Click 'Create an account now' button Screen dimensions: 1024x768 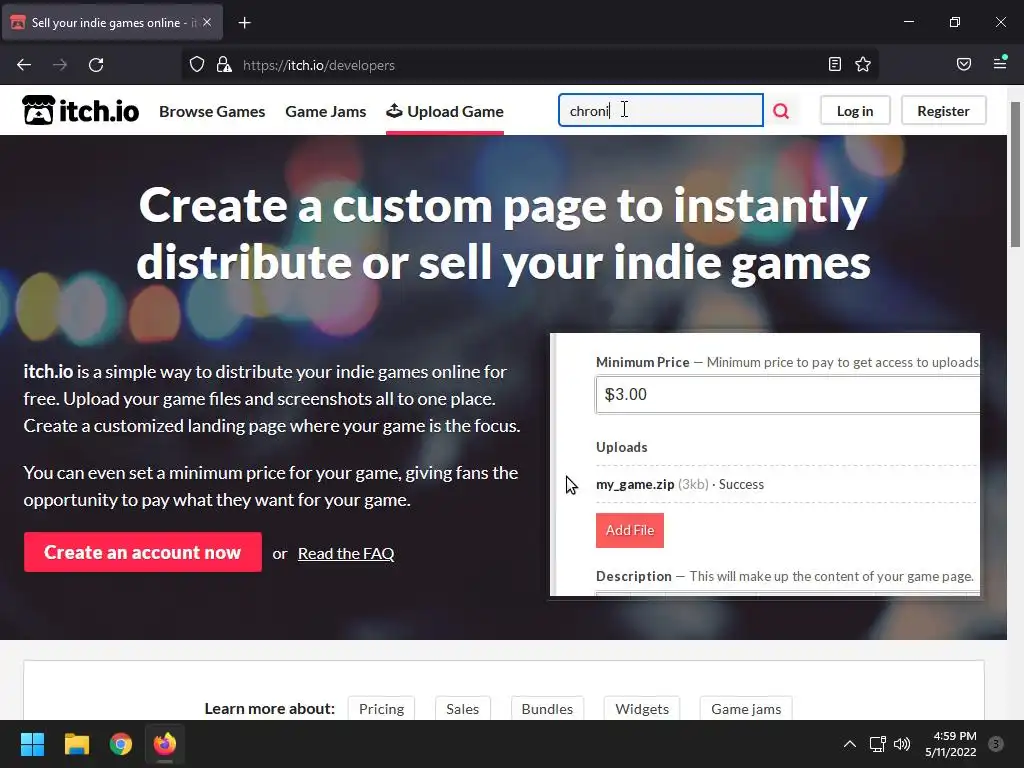(x=142, y=552)
